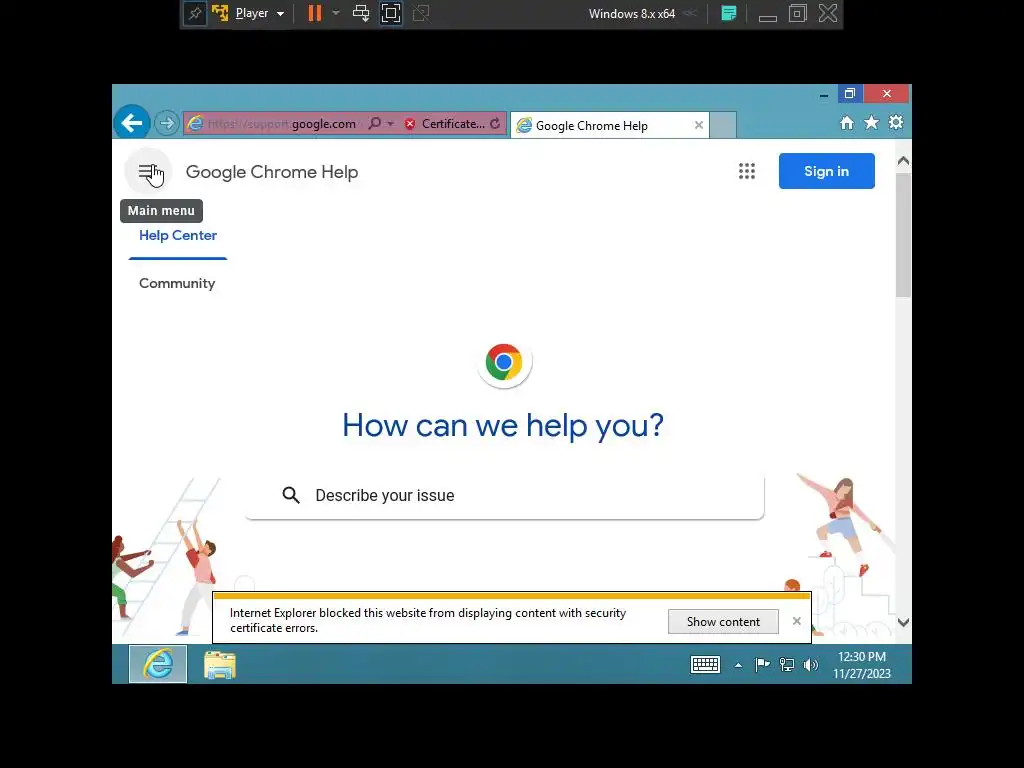
Task: Open the IE Tools gear icon
Action: 896,122
